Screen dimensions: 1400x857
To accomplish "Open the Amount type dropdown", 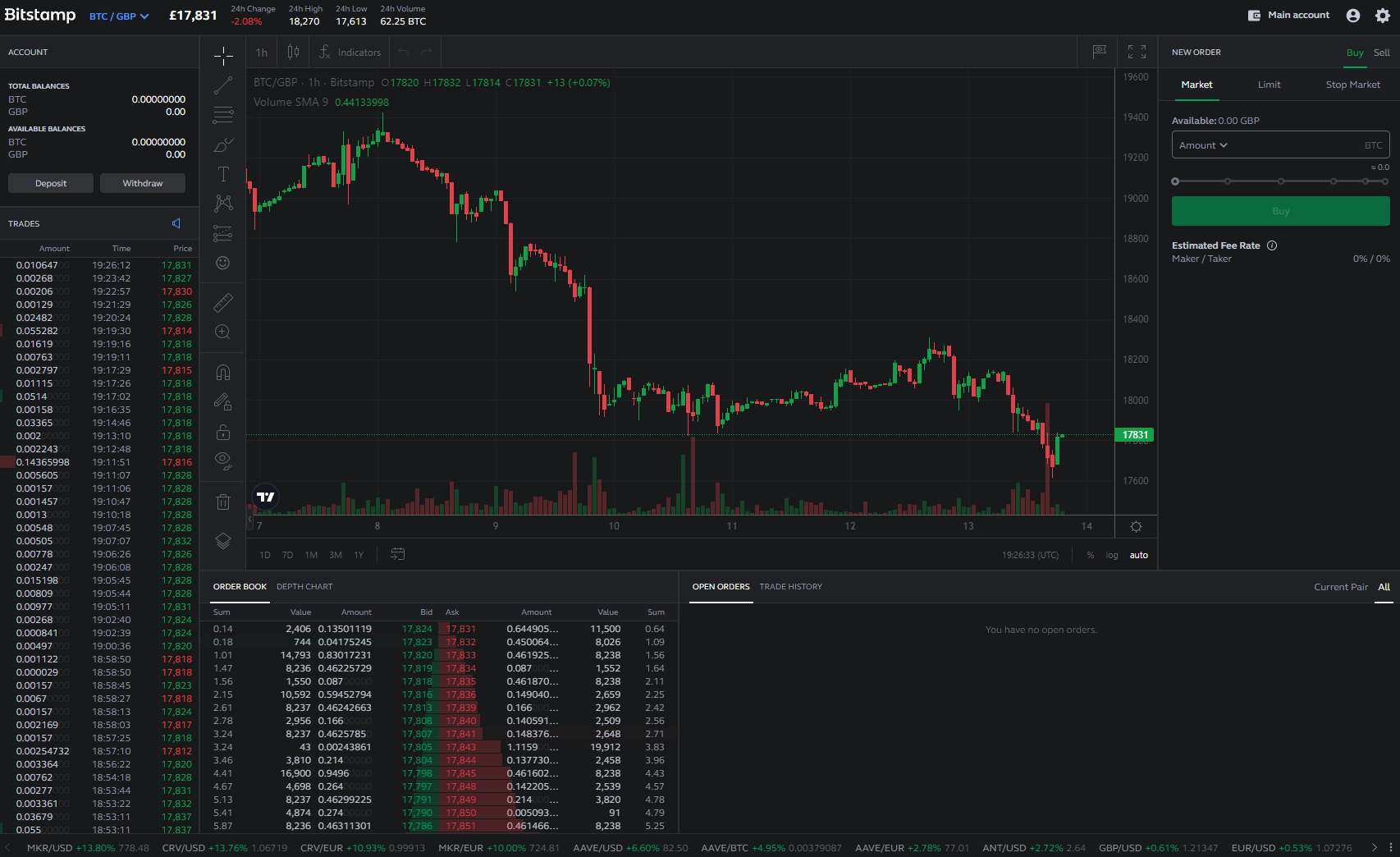I will click(1203, 145).
